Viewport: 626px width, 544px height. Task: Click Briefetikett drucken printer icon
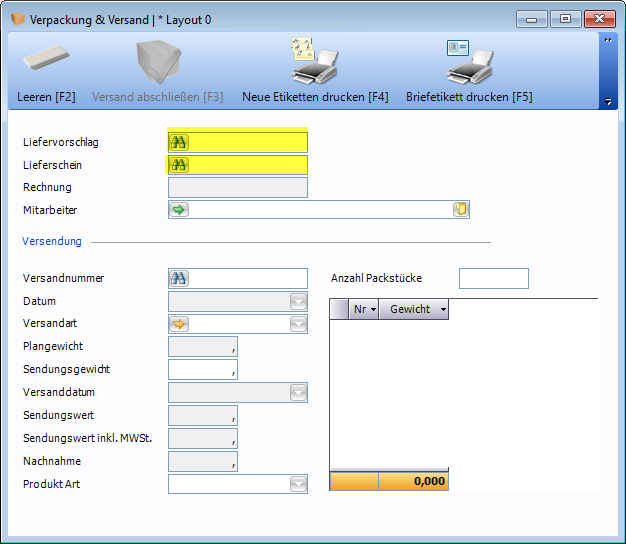click(468, 62)
